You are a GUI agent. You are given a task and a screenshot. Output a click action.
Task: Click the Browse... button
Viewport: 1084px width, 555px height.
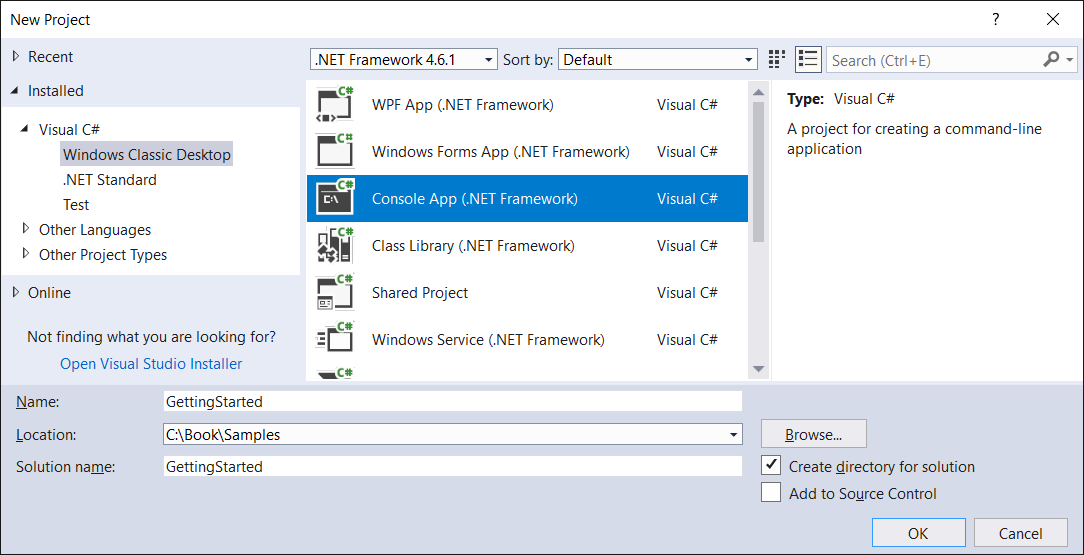pyautogui.click(x=814, y=434)
